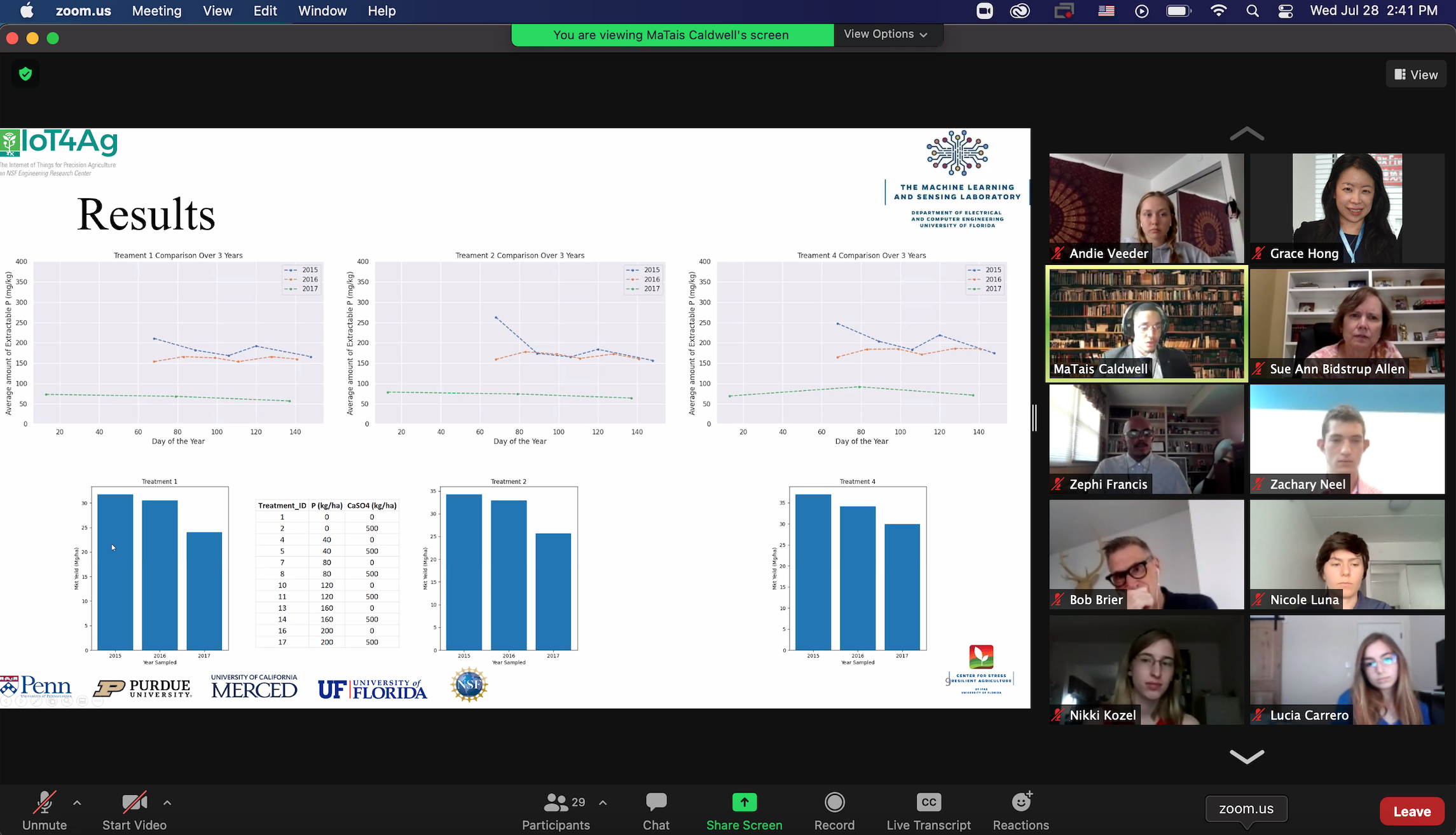Expand participants options arrow
This screenshot has width=1456, height=835.
(x=603, y=803)
